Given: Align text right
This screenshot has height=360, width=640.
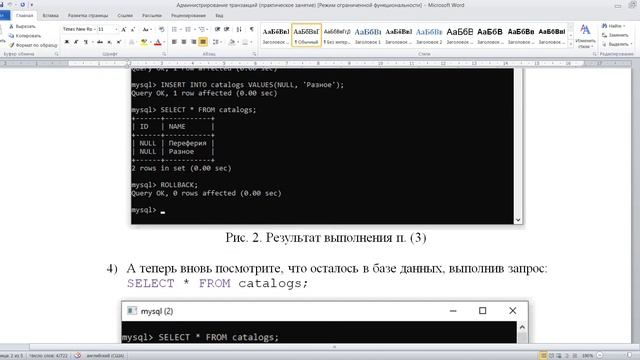Looking at the screenshot, I should 193,42.
